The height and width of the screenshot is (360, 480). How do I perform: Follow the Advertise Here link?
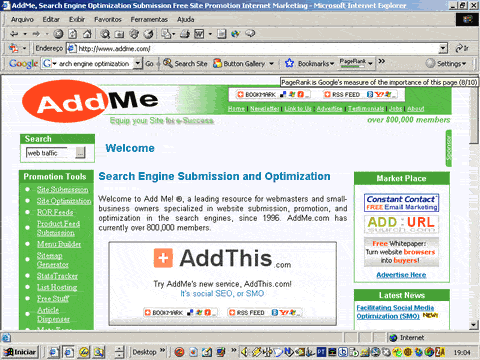401,275
